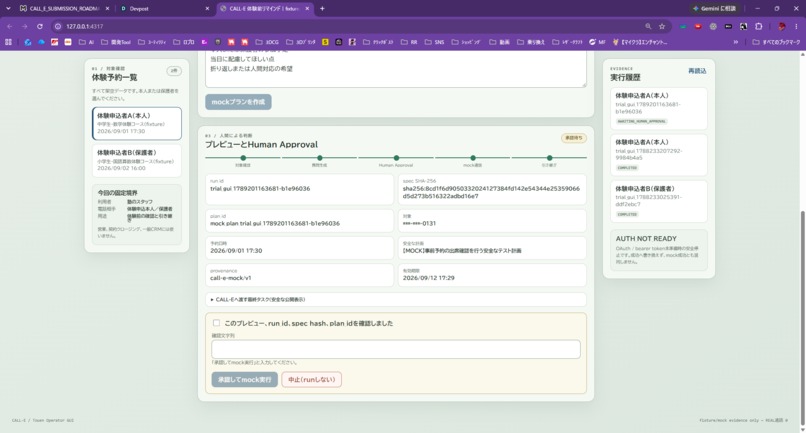Click the plan id value mock.plan.trial.gui

(275, 224)
